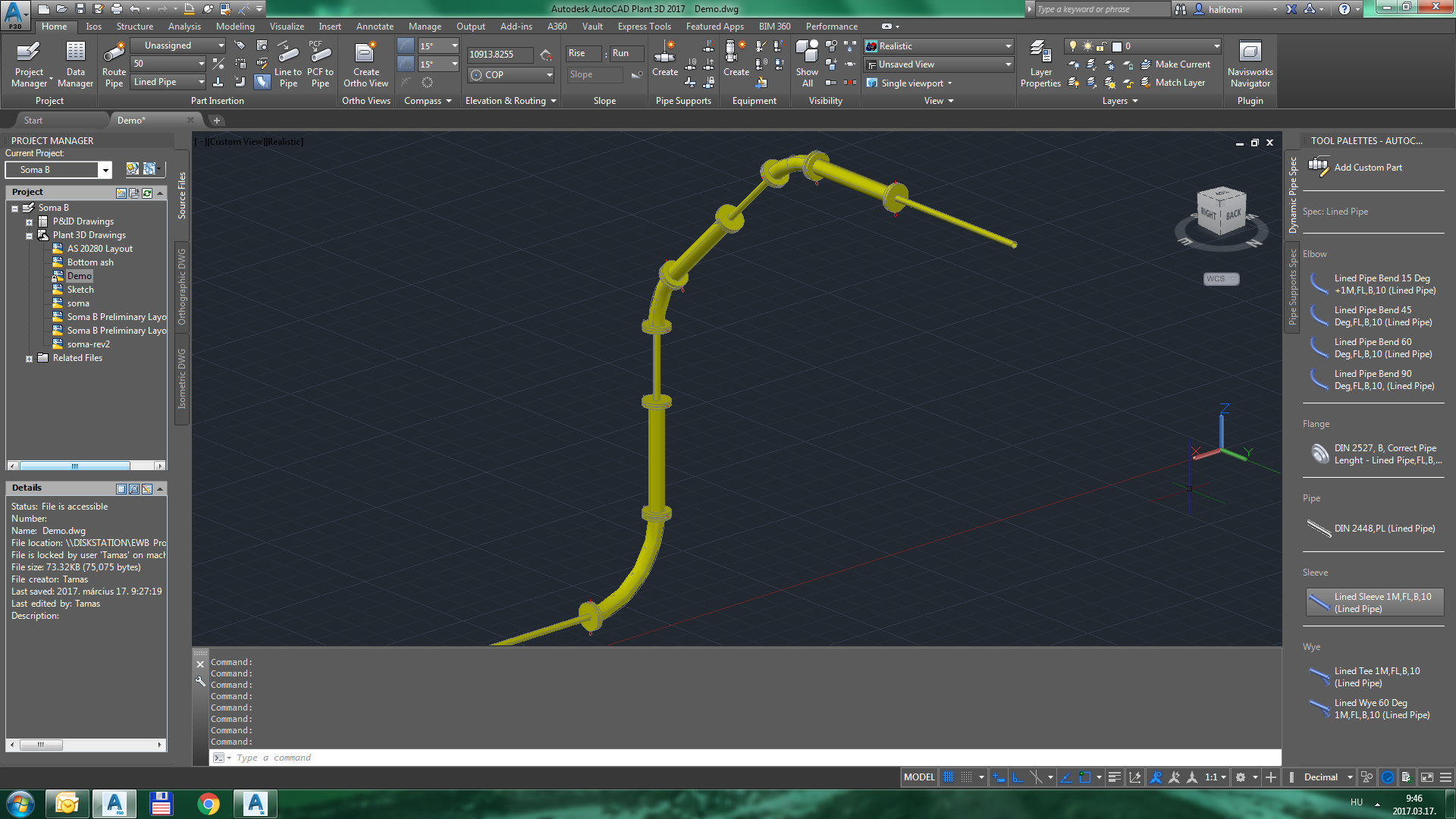This screenshot has width=1456, height=819.
Task: Toggle lineweight display in status bar
Action: (x=1114, y=777)
